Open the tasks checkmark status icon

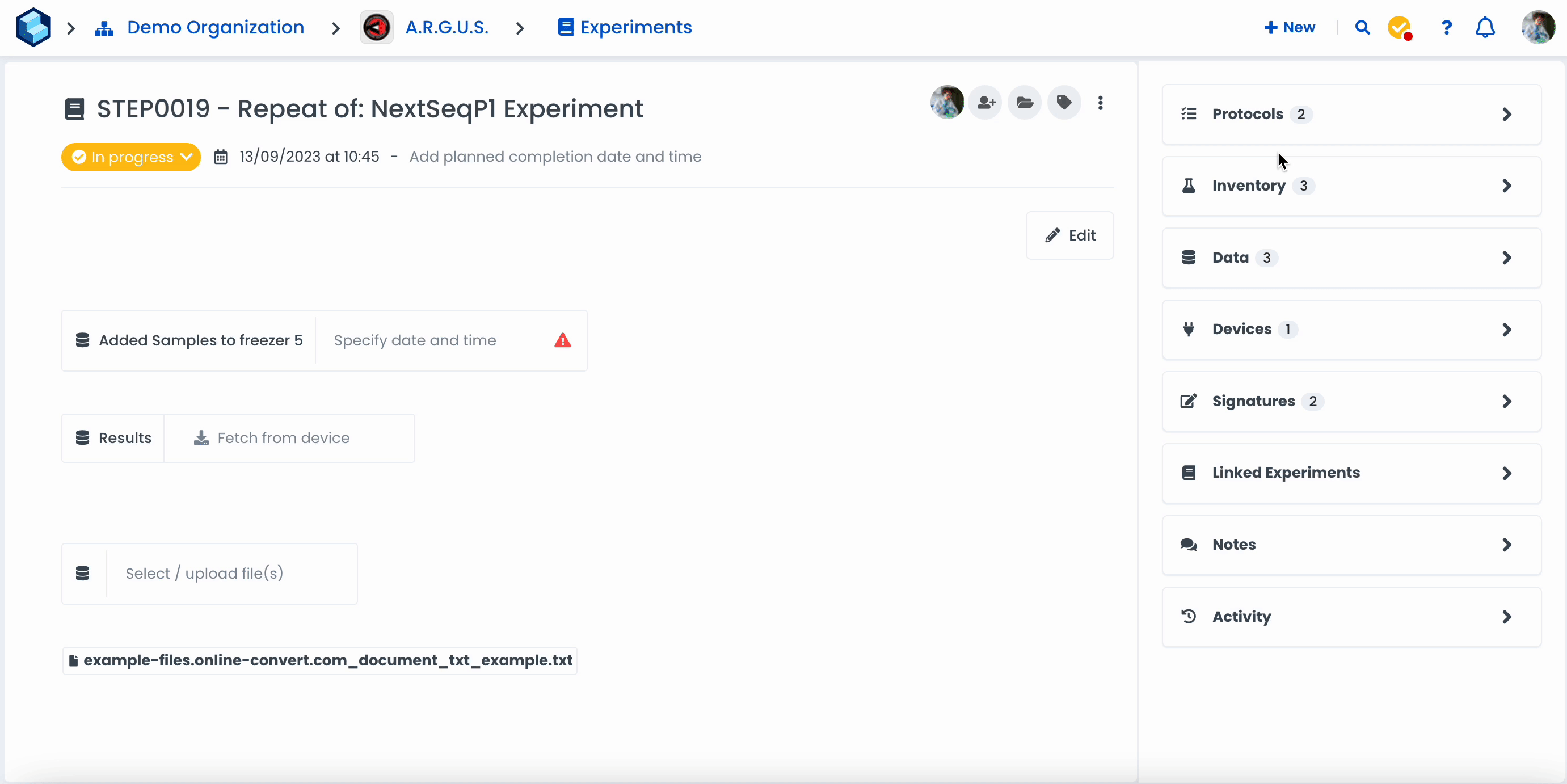point(1399,27)
